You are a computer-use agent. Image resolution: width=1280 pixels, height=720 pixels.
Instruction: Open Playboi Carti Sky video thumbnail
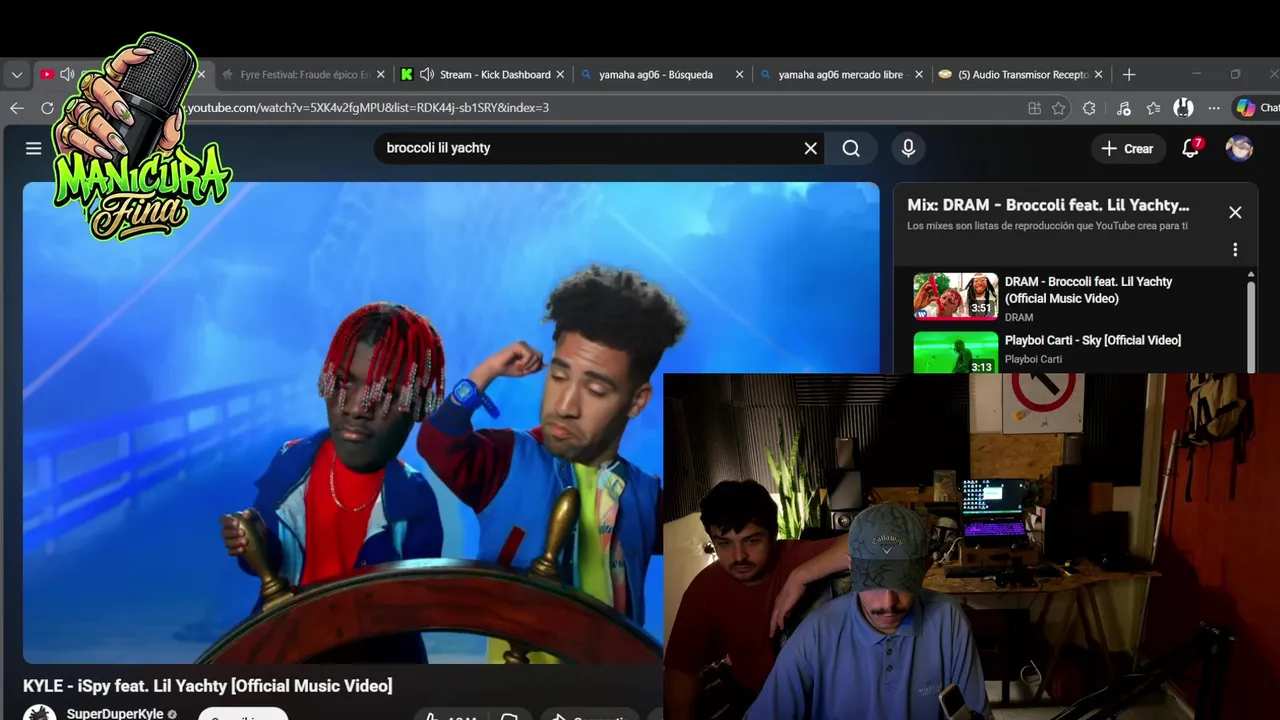(955, 352)
